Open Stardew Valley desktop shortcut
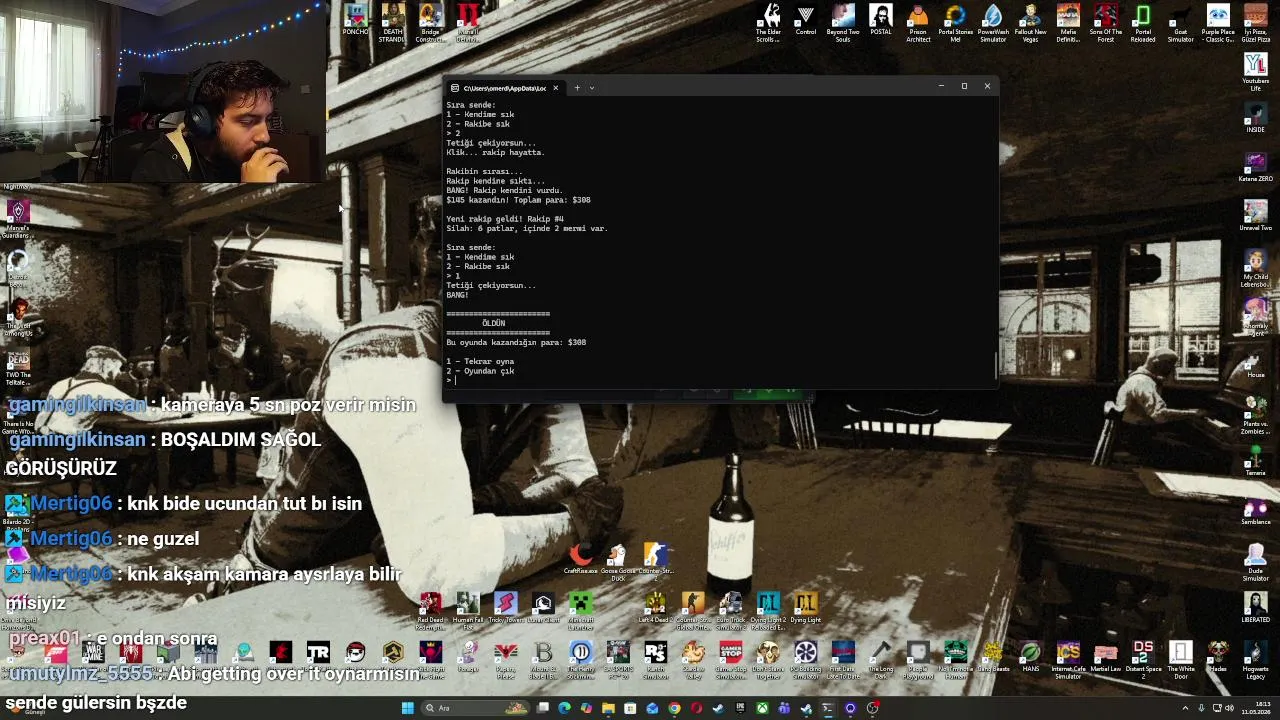 [693, 660]
